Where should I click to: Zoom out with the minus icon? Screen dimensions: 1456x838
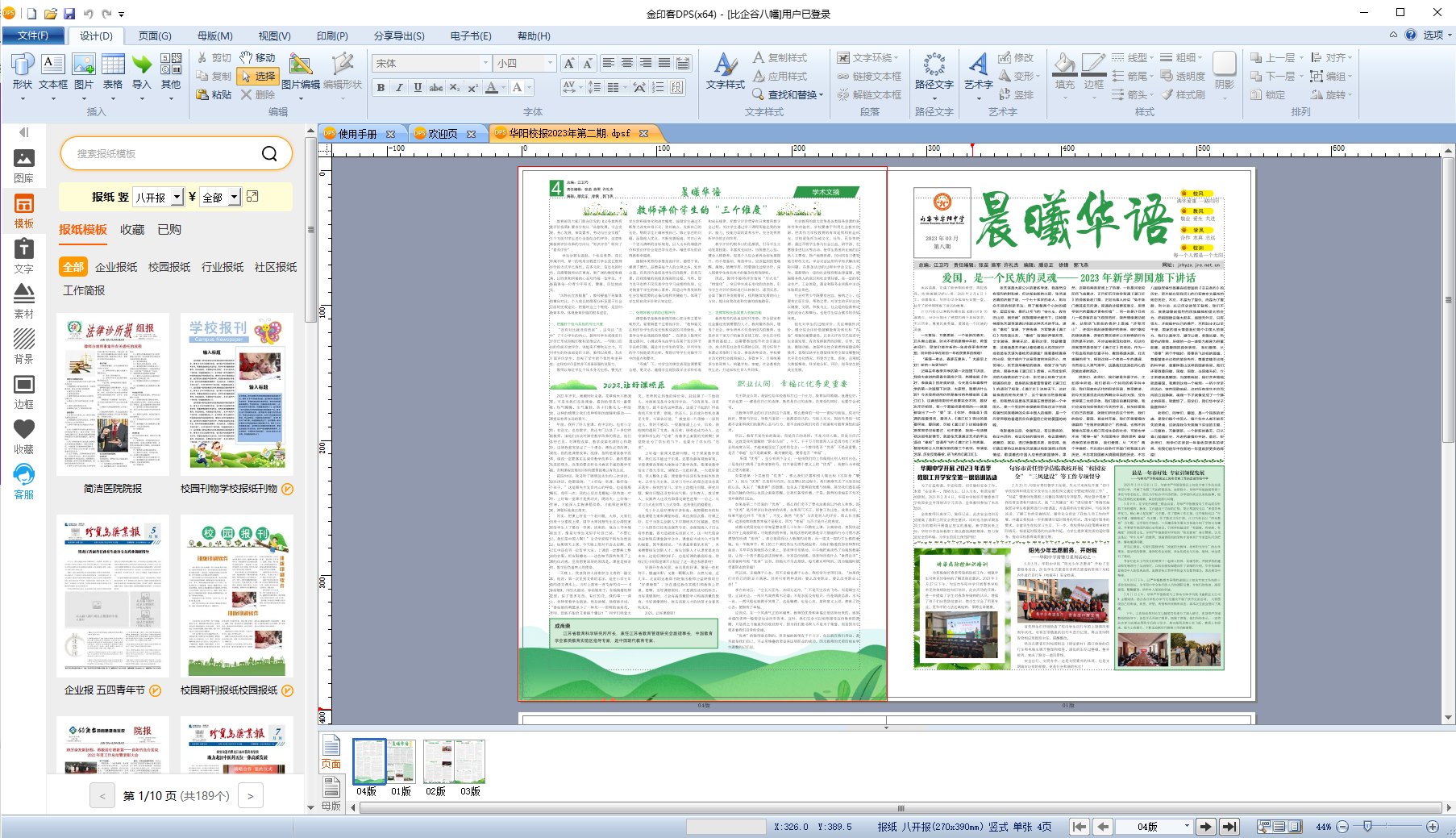tap(1342, 827)
